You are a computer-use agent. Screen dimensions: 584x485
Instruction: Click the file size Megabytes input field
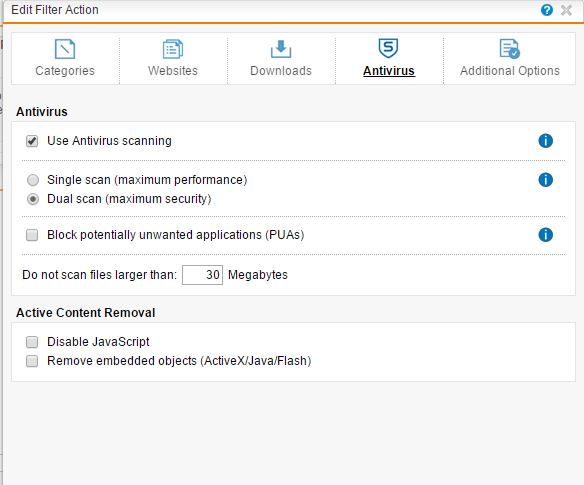202,275
